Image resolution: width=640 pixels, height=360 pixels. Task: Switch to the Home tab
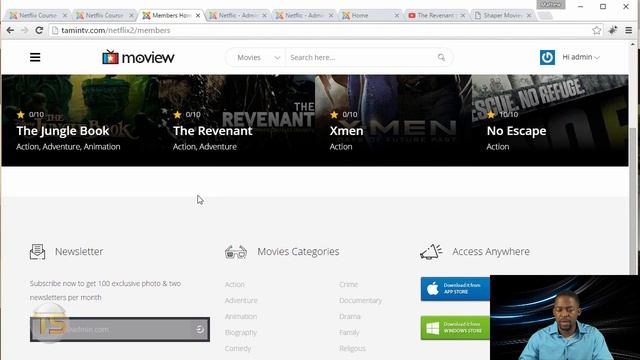370,16
